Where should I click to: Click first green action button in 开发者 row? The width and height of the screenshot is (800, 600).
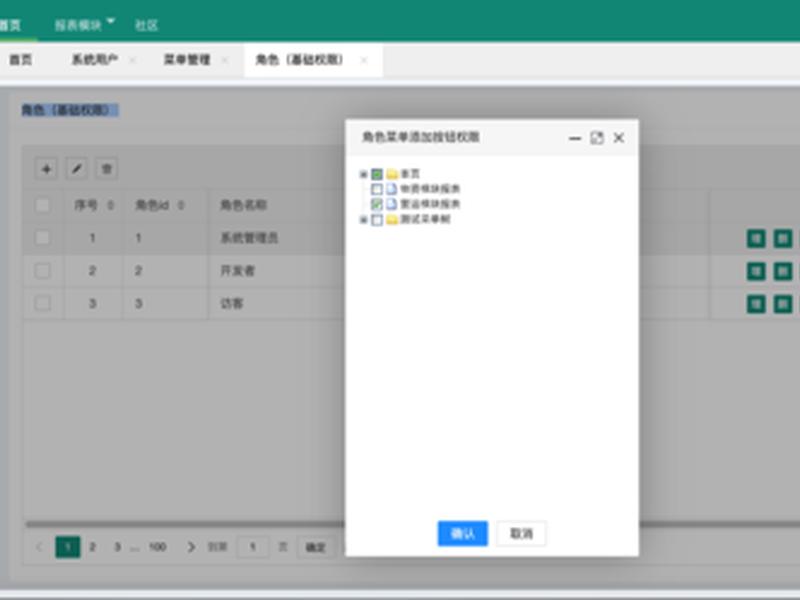[x=756, y=271]
